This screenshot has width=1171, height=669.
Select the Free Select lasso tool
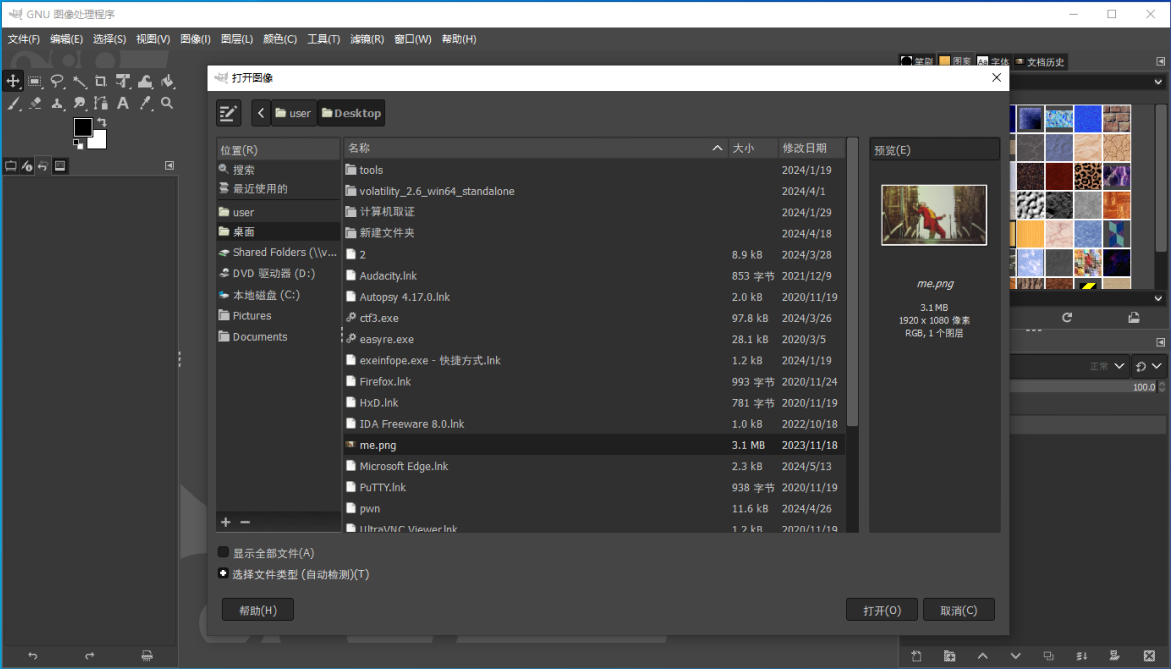tap(57, 81)
